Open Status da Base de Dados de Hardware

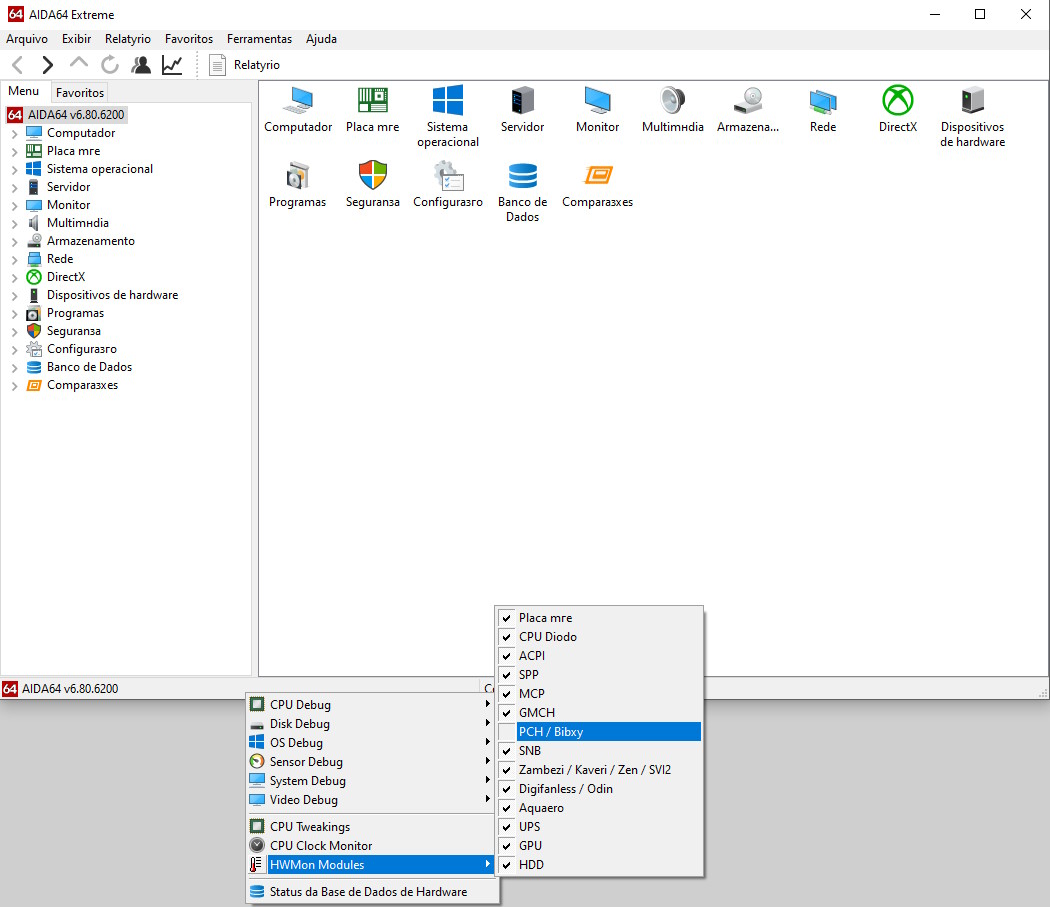pyautogui.click(x=371, y=892)
